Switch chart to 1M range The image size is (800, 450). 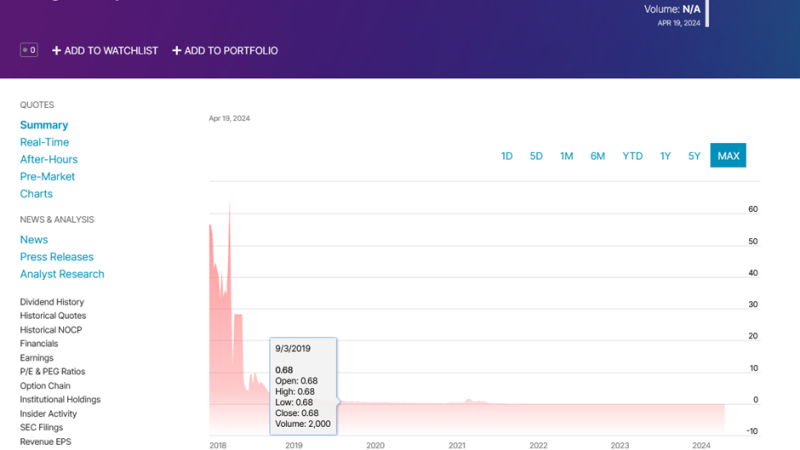click(x=566, y=156)
